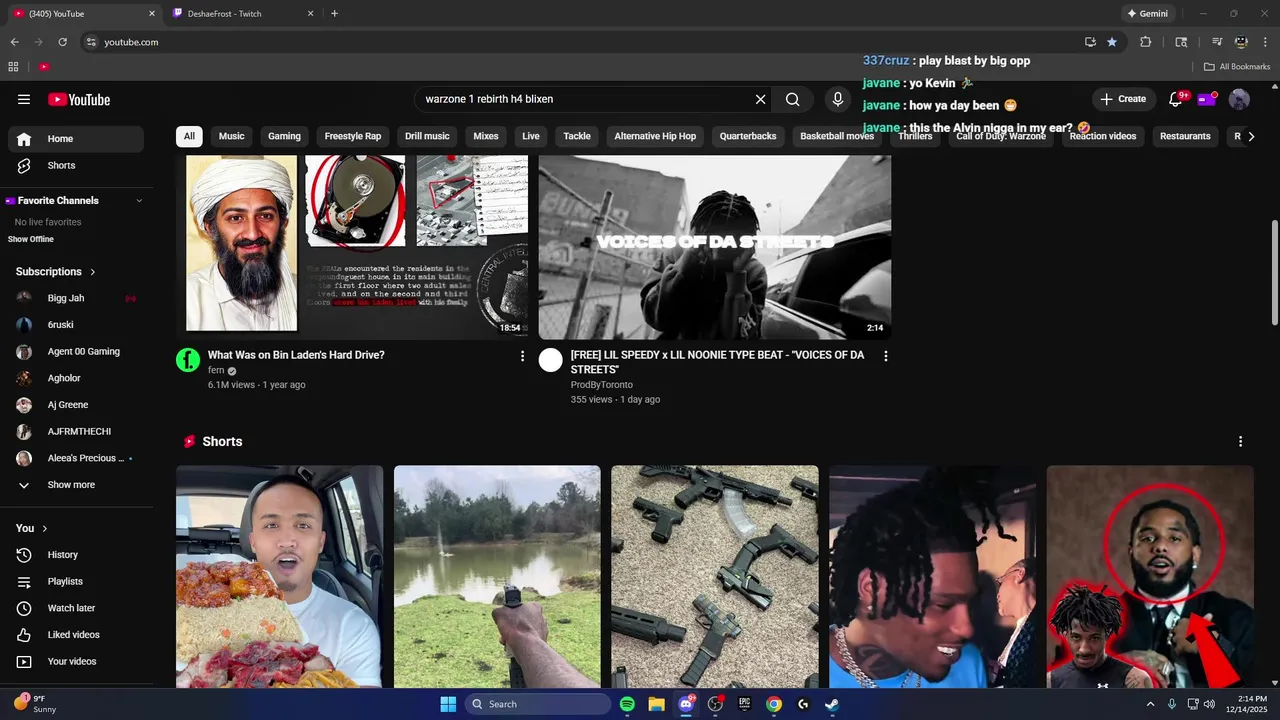
Task: Click the YouTube logo
Action: point(79,99)
